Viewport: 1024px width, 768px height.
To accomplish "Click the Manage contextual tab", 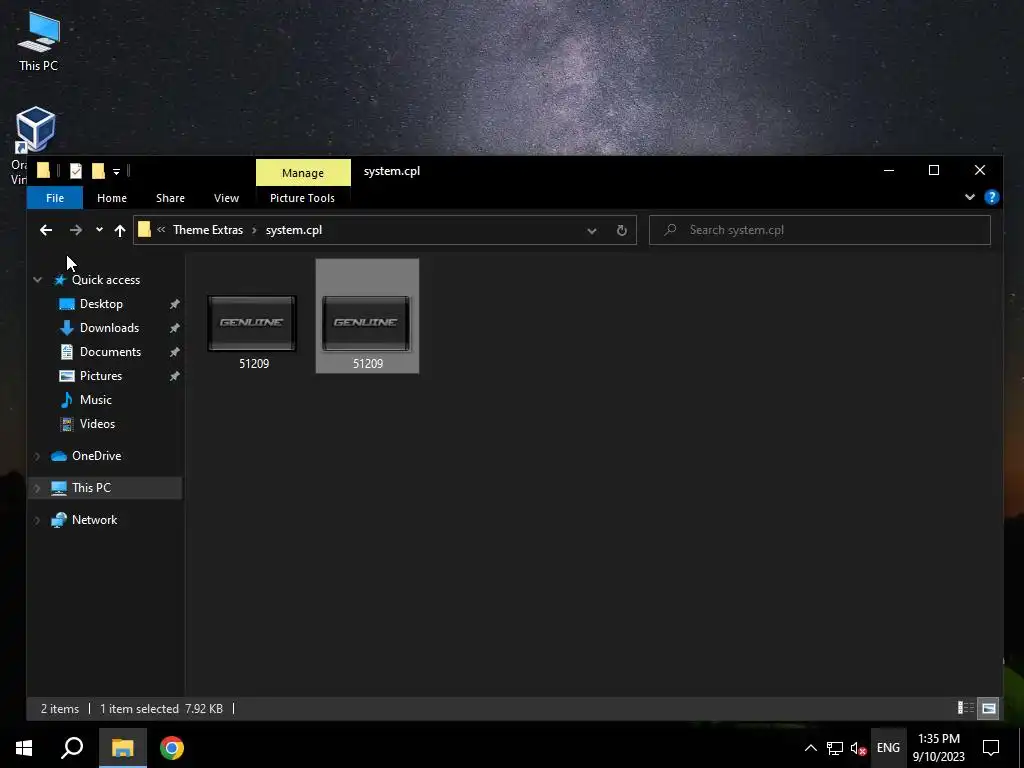I will tap(303, 172).
